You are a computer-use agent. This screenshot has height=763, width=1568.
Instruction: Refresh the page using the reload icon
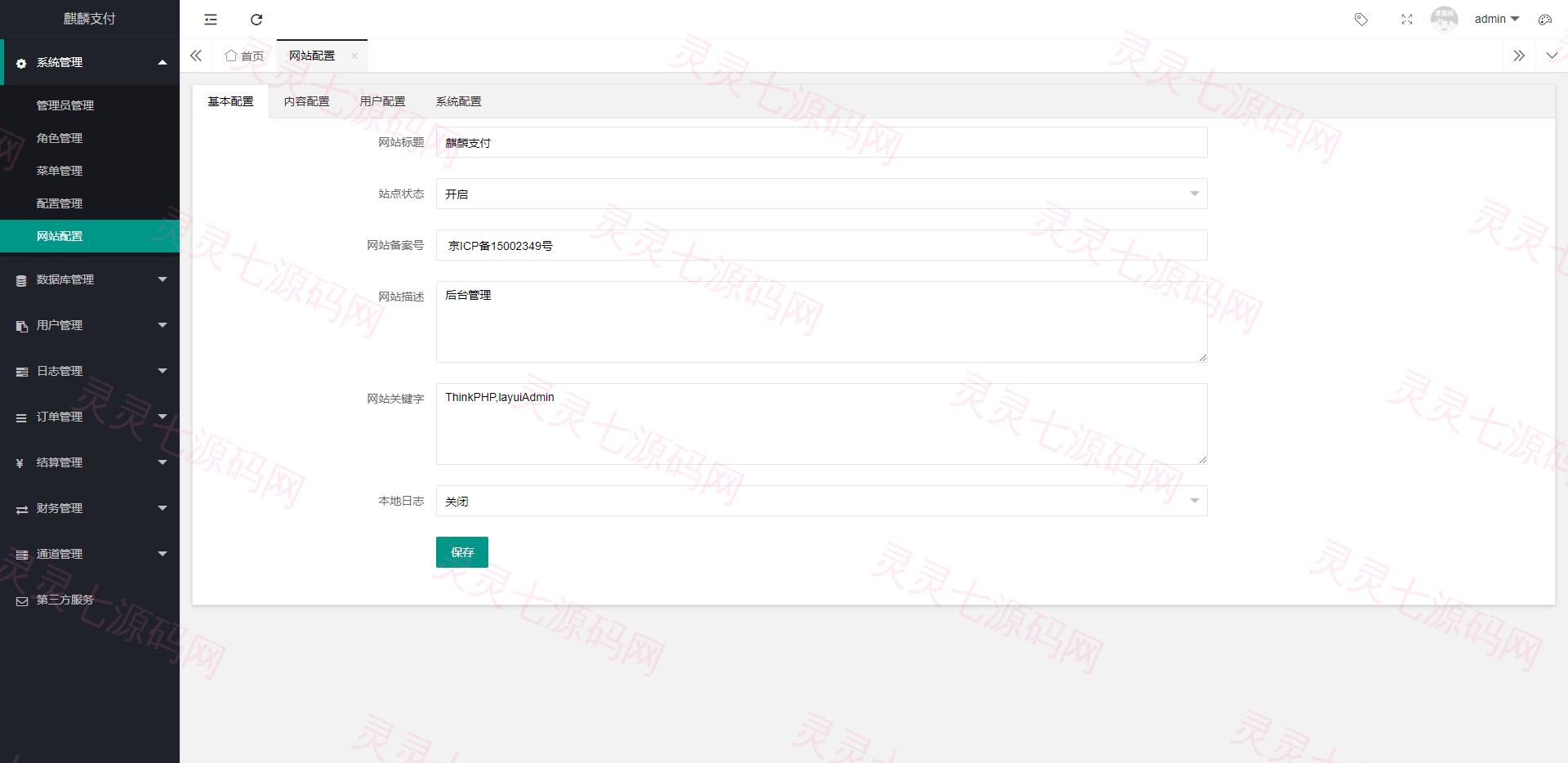[x=256, y=20]
